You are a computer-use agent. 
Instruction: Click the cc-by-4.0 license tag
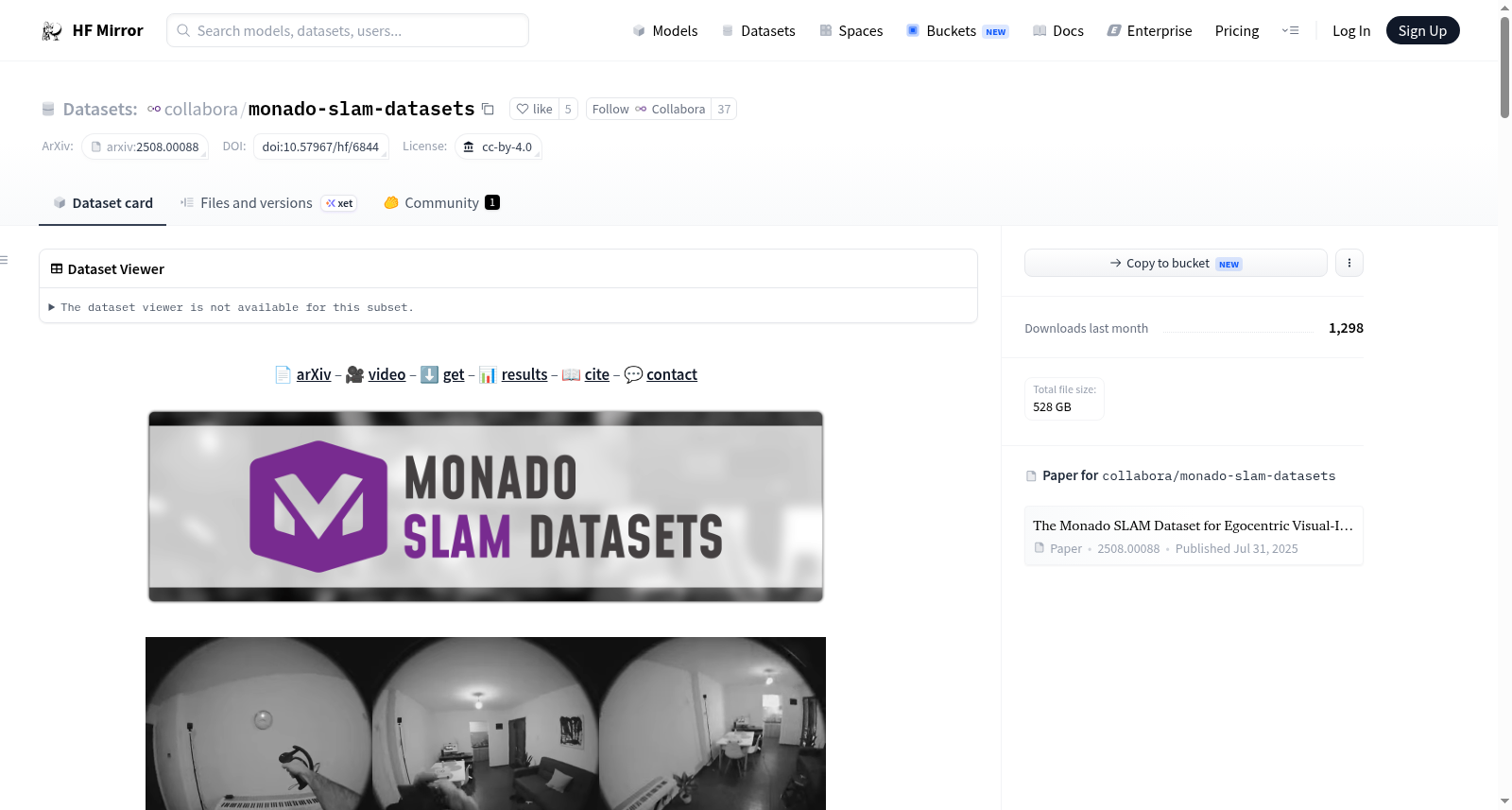coord(498,146)
